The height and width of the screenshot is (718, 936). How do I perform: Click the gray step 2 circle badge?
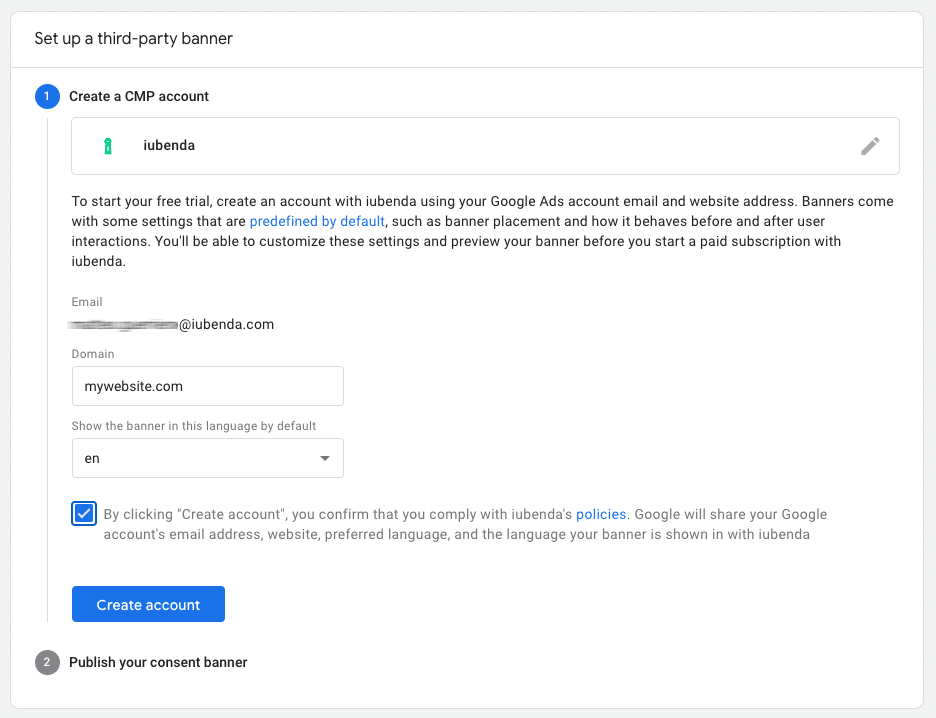pos(47,662)
